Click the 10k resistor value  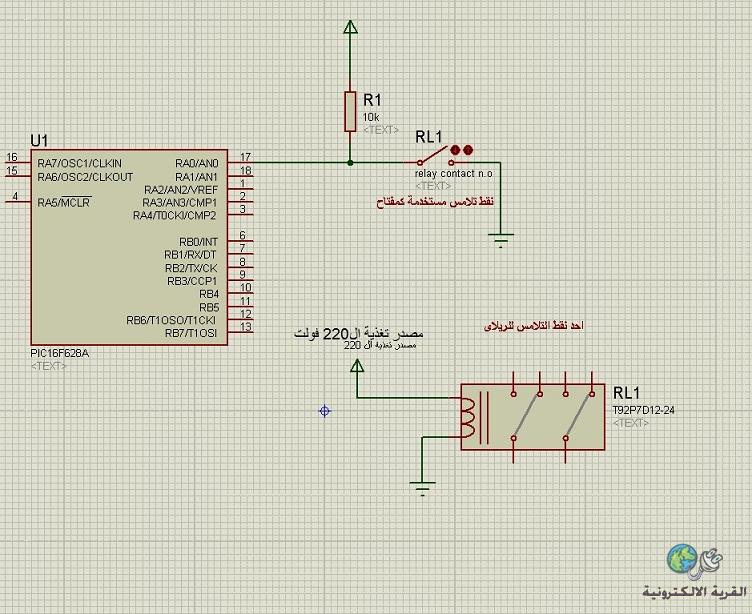click(371, 117)
